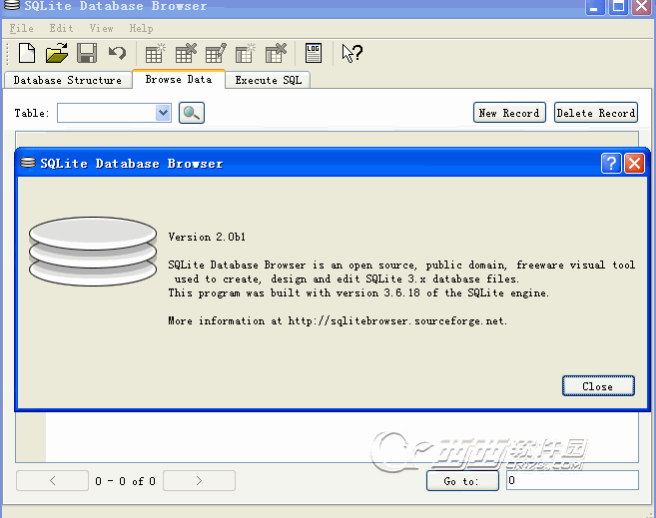The width and height of the screenshot is (656, 518).
Task: Maximize the main SQLite Database Browser window
Action: pyautogui.click(x=618, y=7)
